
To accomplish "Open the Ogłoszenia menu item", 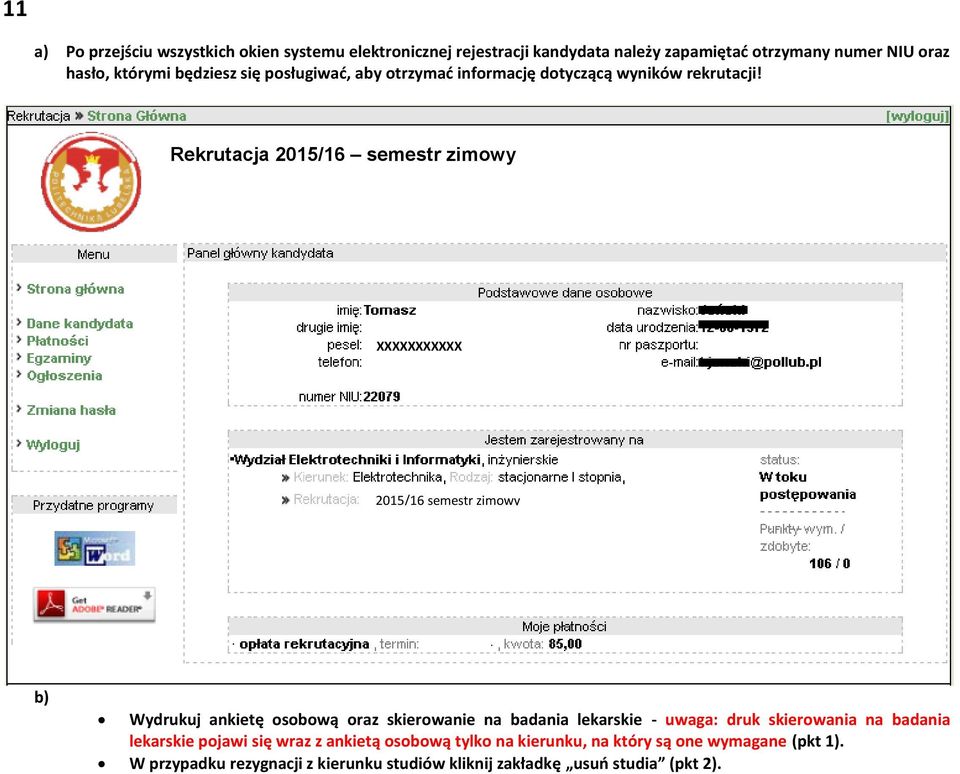I will tap(64, 375).
